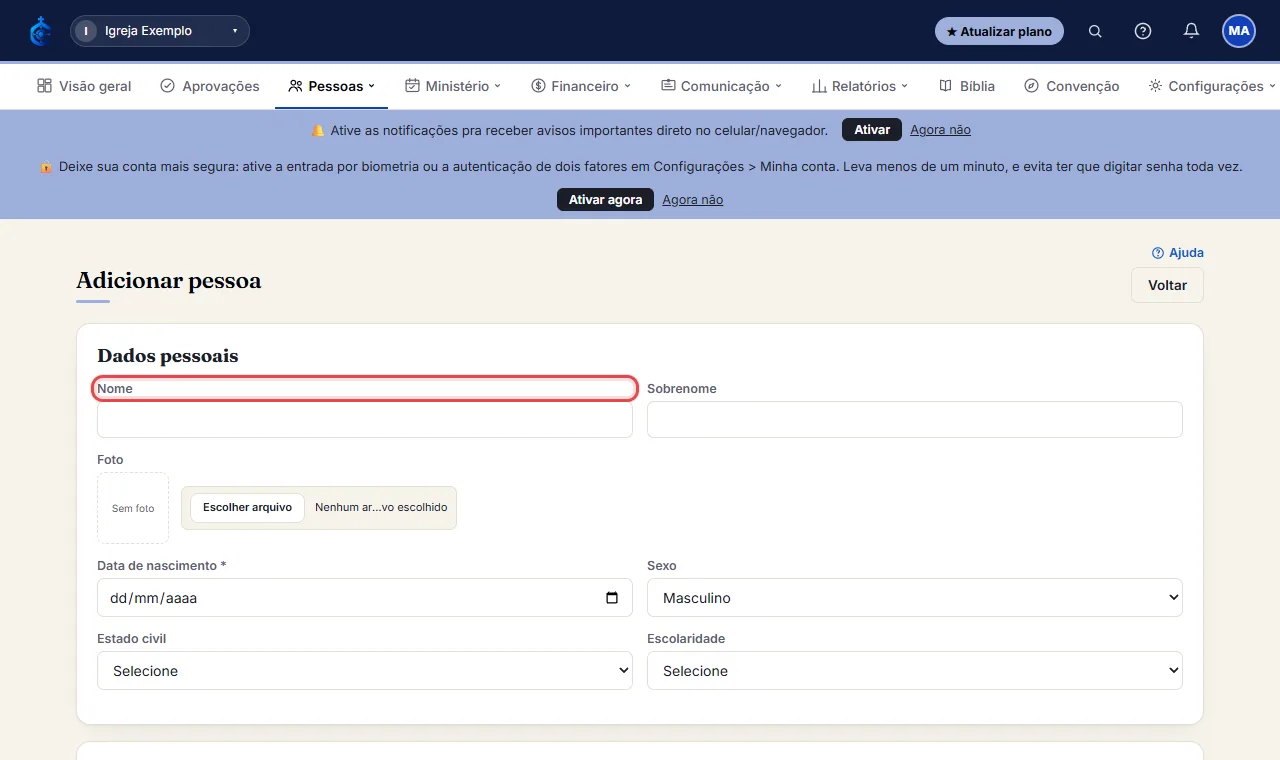Screen dimensions: 1280x760
Task: Click Ativar for notifications
Action: click(x=872, y=130)
